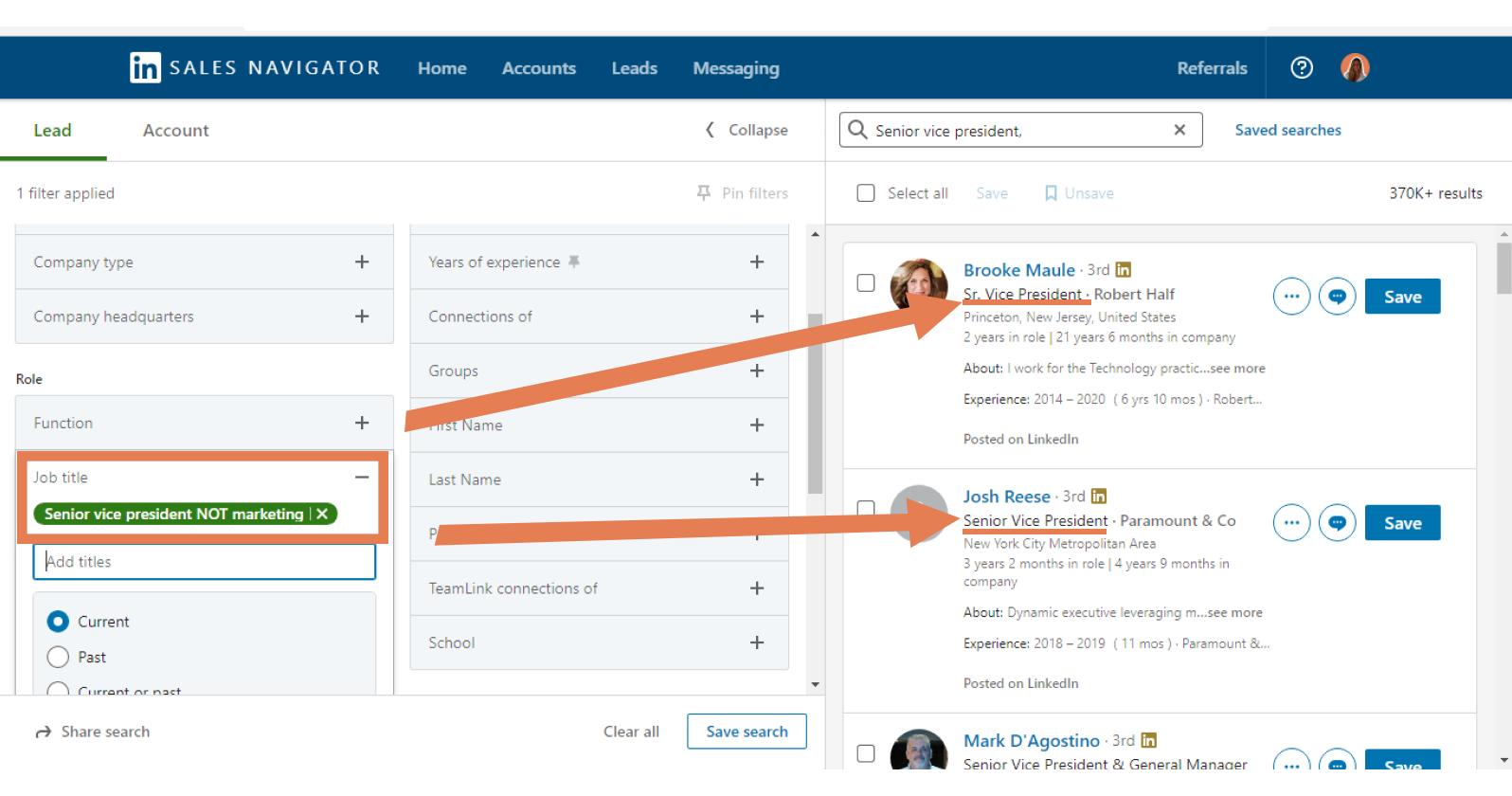Open the Leads navigation item
Screen dimensions: 1512x796
pyautogui.click(x=635, y=68)
